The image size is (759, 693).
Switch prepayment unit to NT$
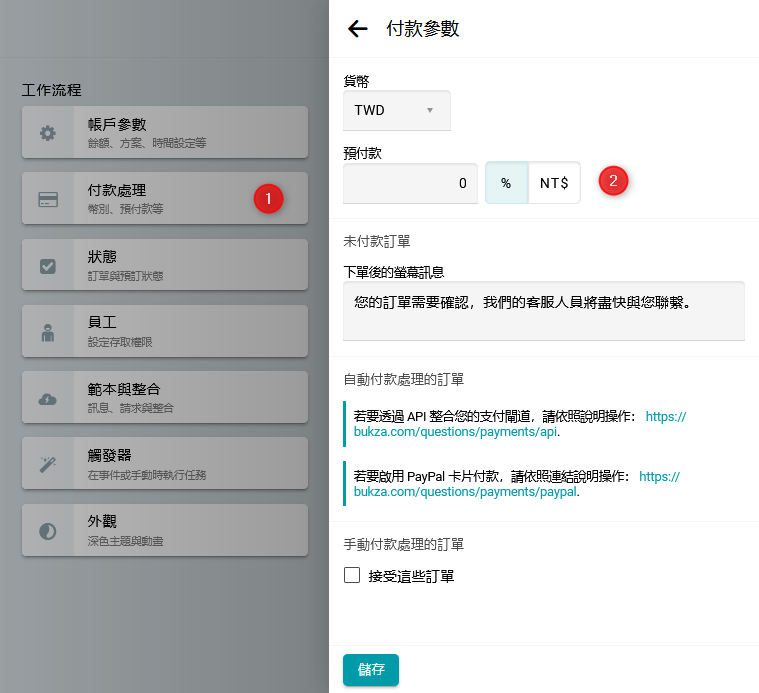pos(554,183)
